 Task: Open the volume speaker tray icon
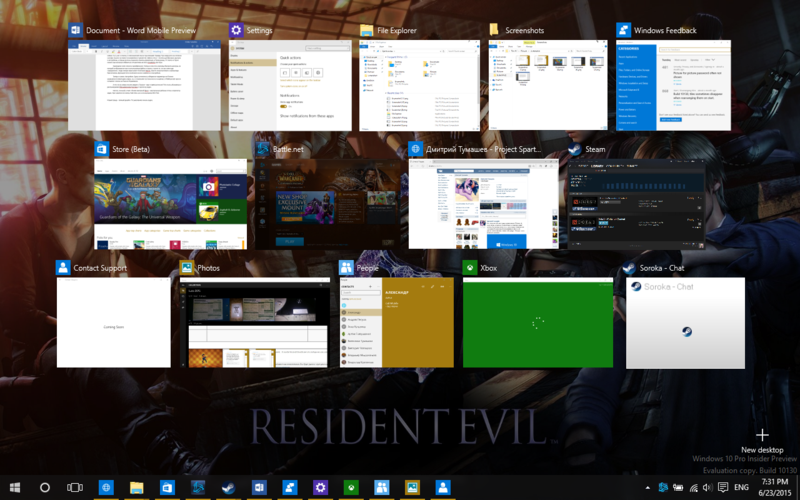(x=708, y=488)
